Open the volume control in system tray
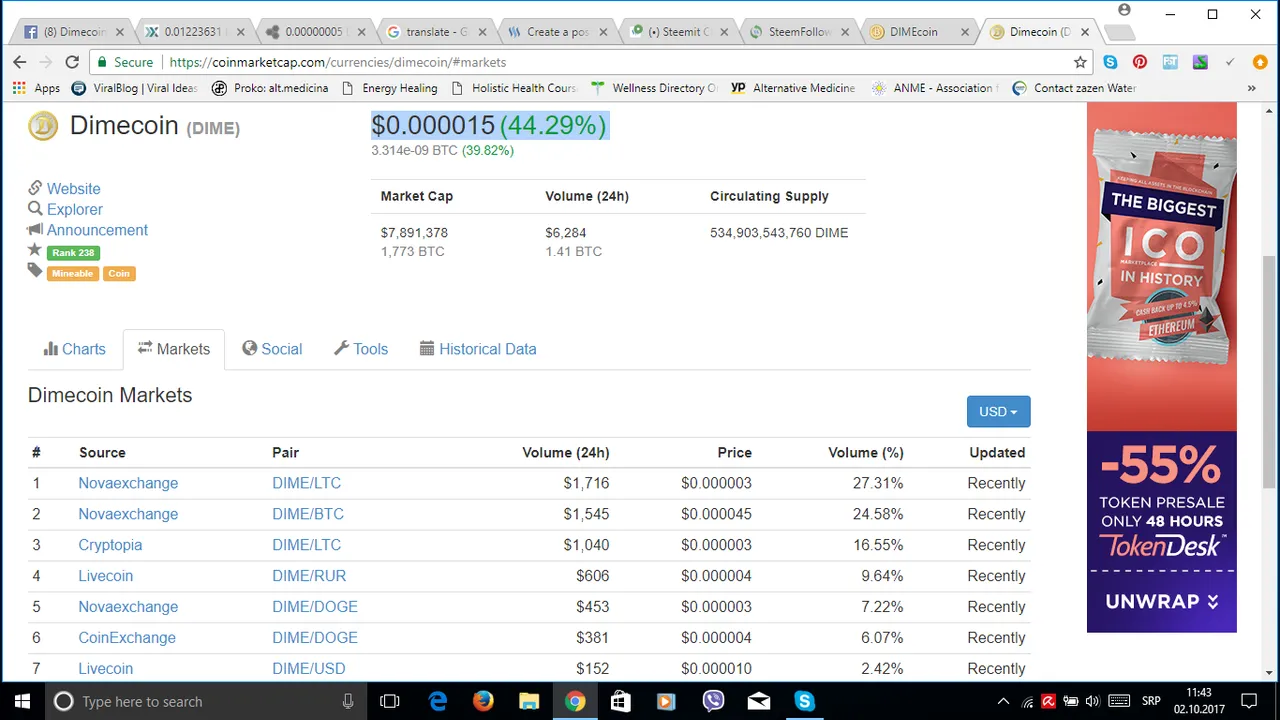 pyautogui.click(x=1093, y=701)
